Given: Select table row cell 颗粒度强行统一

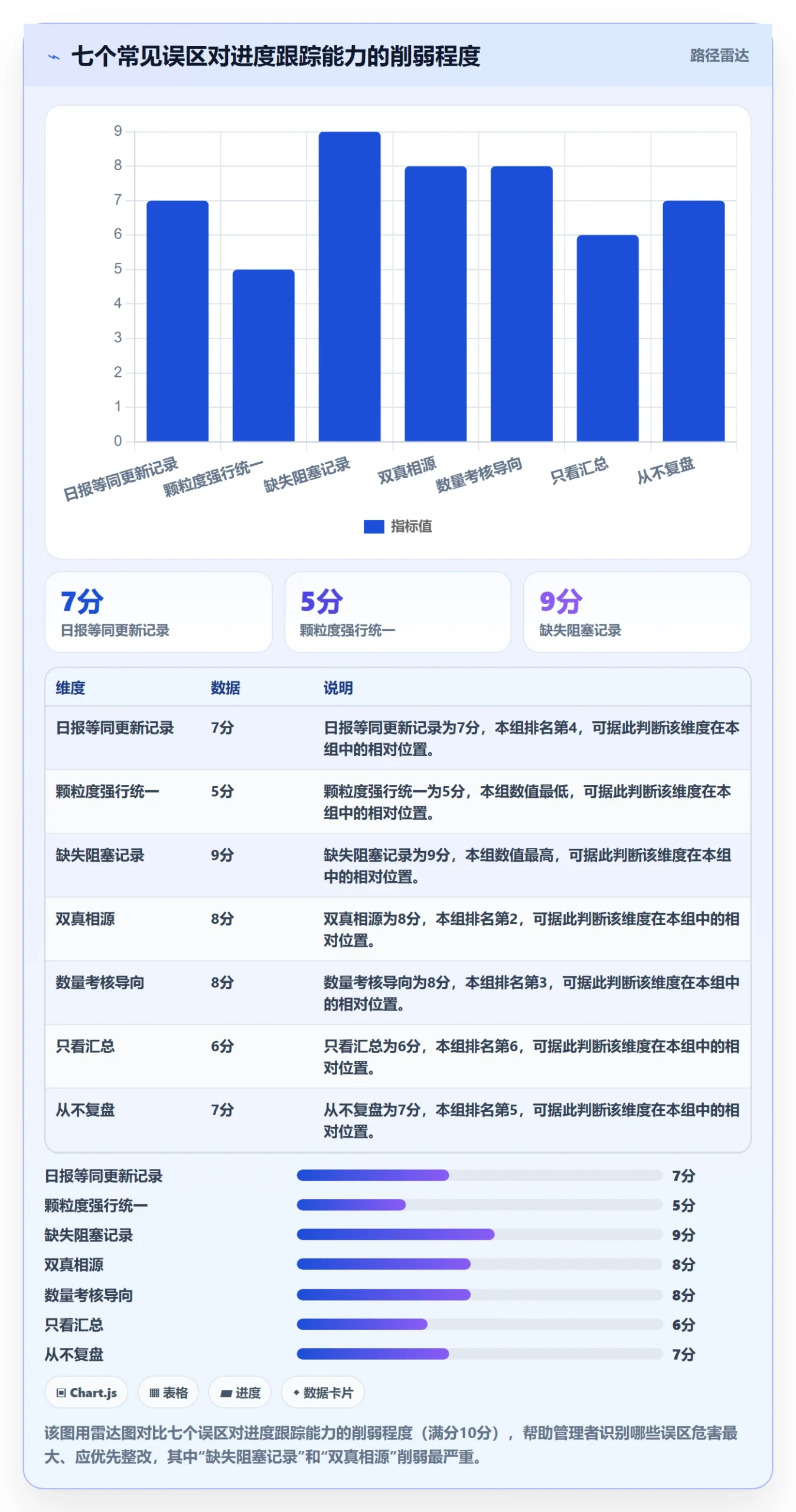Looking at the screenshot, I should point(107,791).
